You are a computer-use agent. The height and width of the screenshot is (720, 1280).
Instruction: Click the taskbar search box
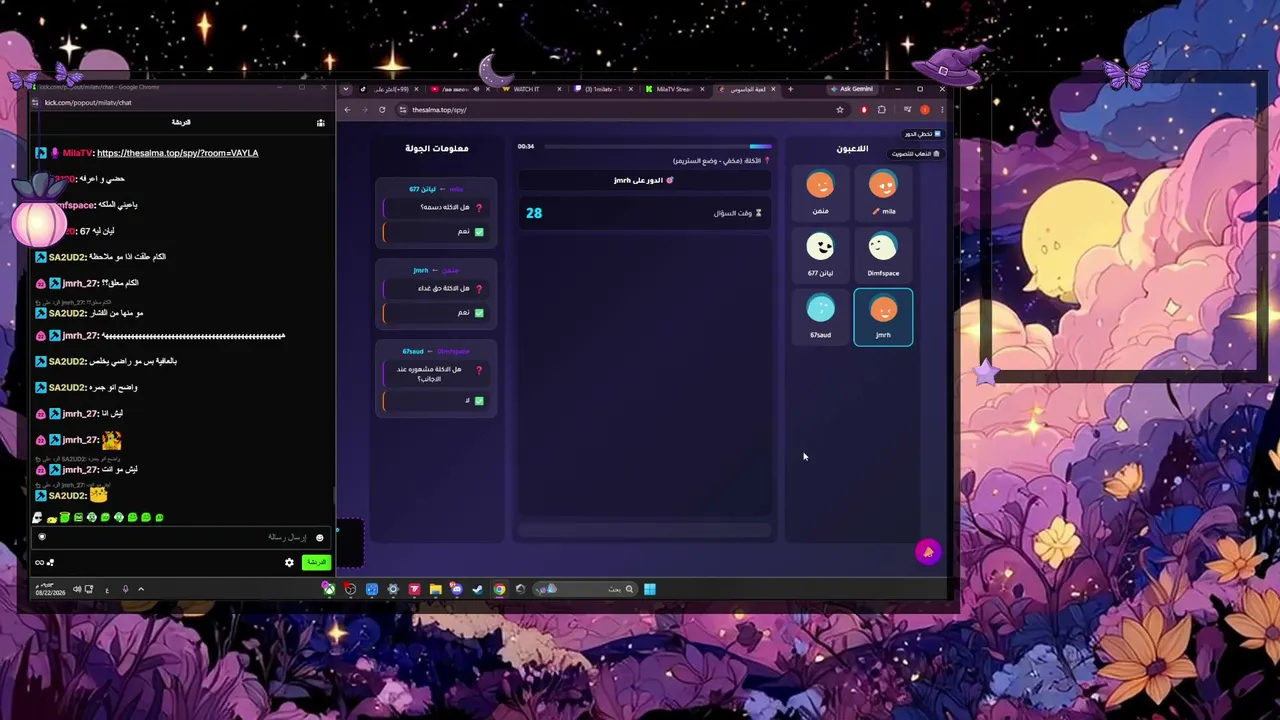587,589
